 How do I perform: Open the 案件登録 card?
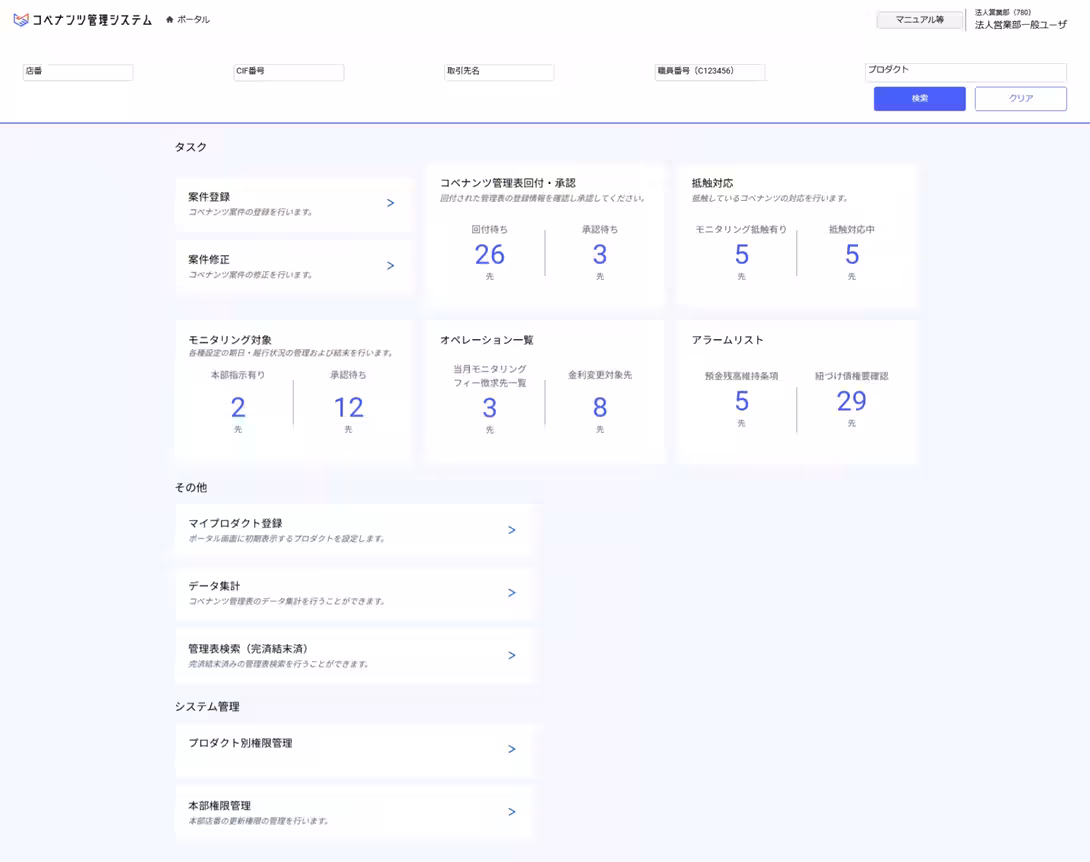pyautogui.click(x=293, y=204)
